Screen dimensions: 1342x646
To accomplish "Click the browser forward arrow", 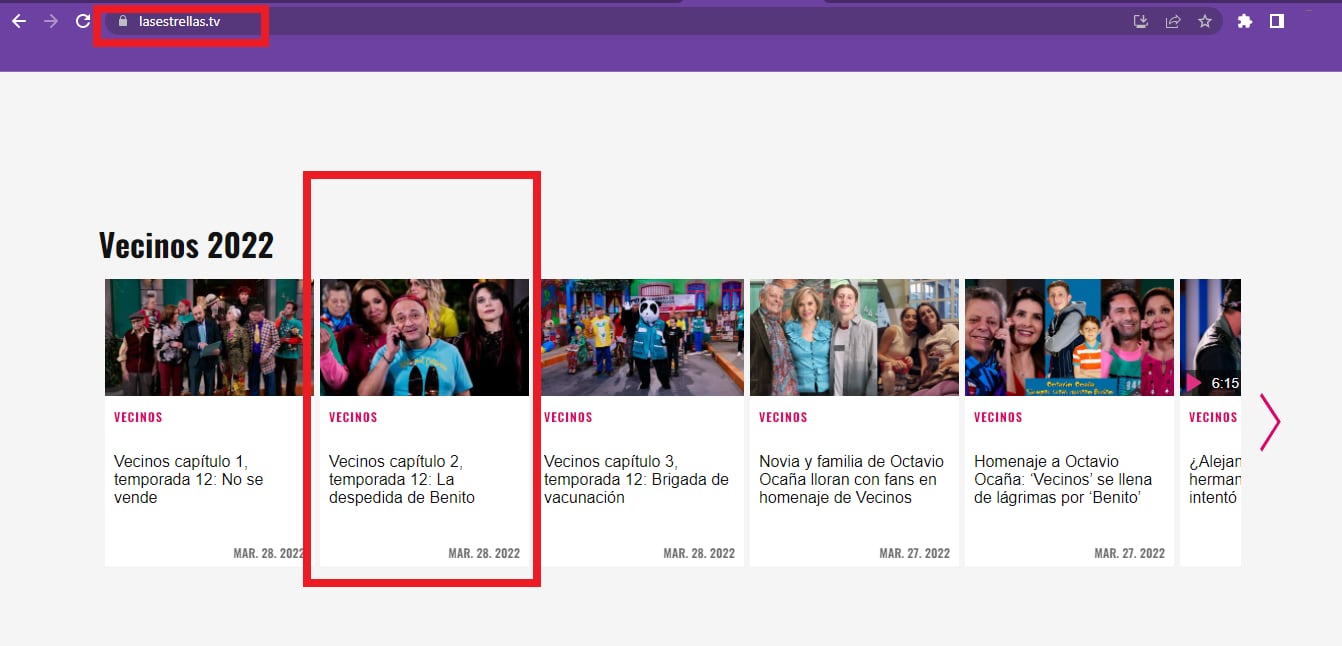I will click(51, 21).
